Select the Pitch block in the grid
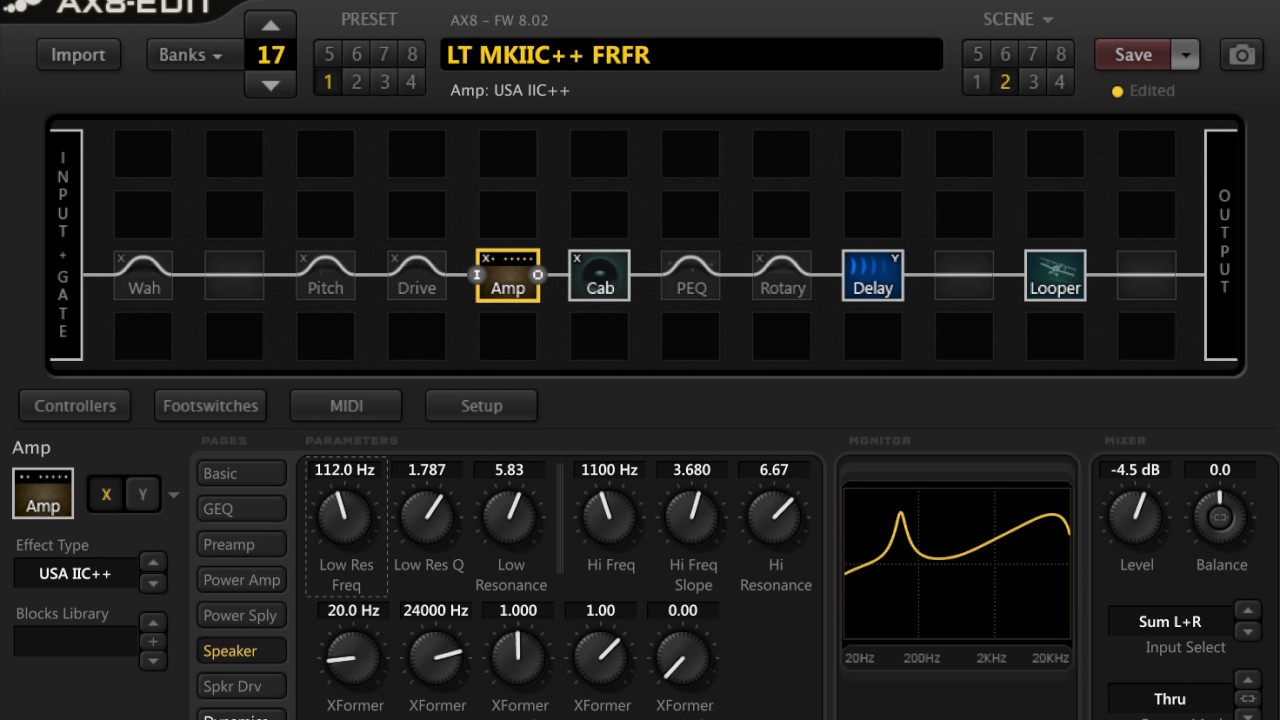Viewport: 1280px width, 720px height. click(x=325, y=276)
